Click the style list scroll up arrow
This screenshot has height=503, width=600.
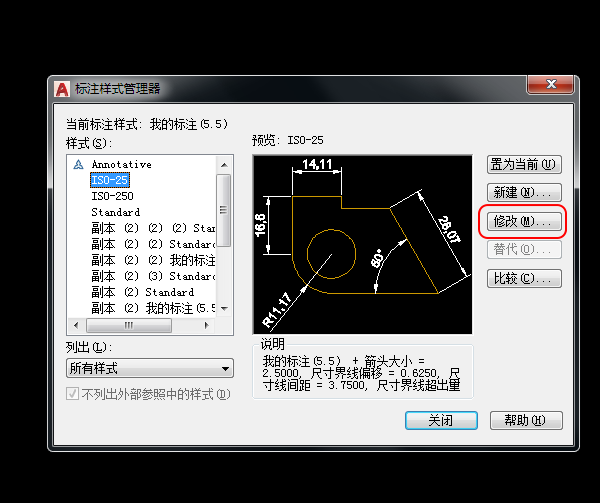point(224,165)
